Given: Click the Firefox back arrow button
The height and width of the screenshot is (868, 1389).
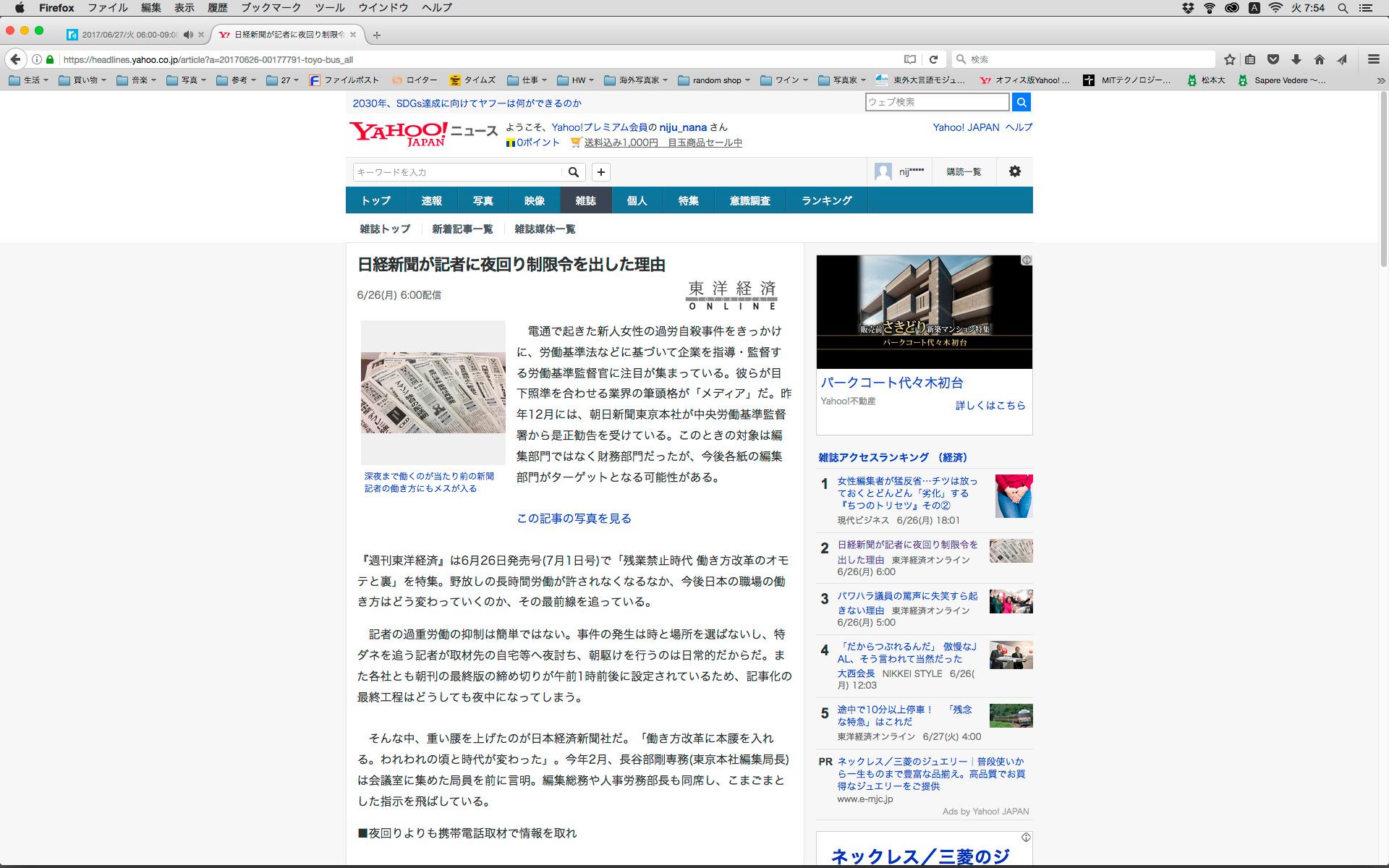Looking at the screenshot, I should [15, 59].
